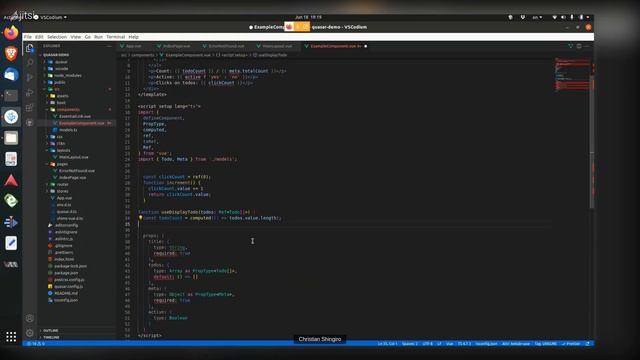Open the Selection menu
640x360 pixels.
57,37
